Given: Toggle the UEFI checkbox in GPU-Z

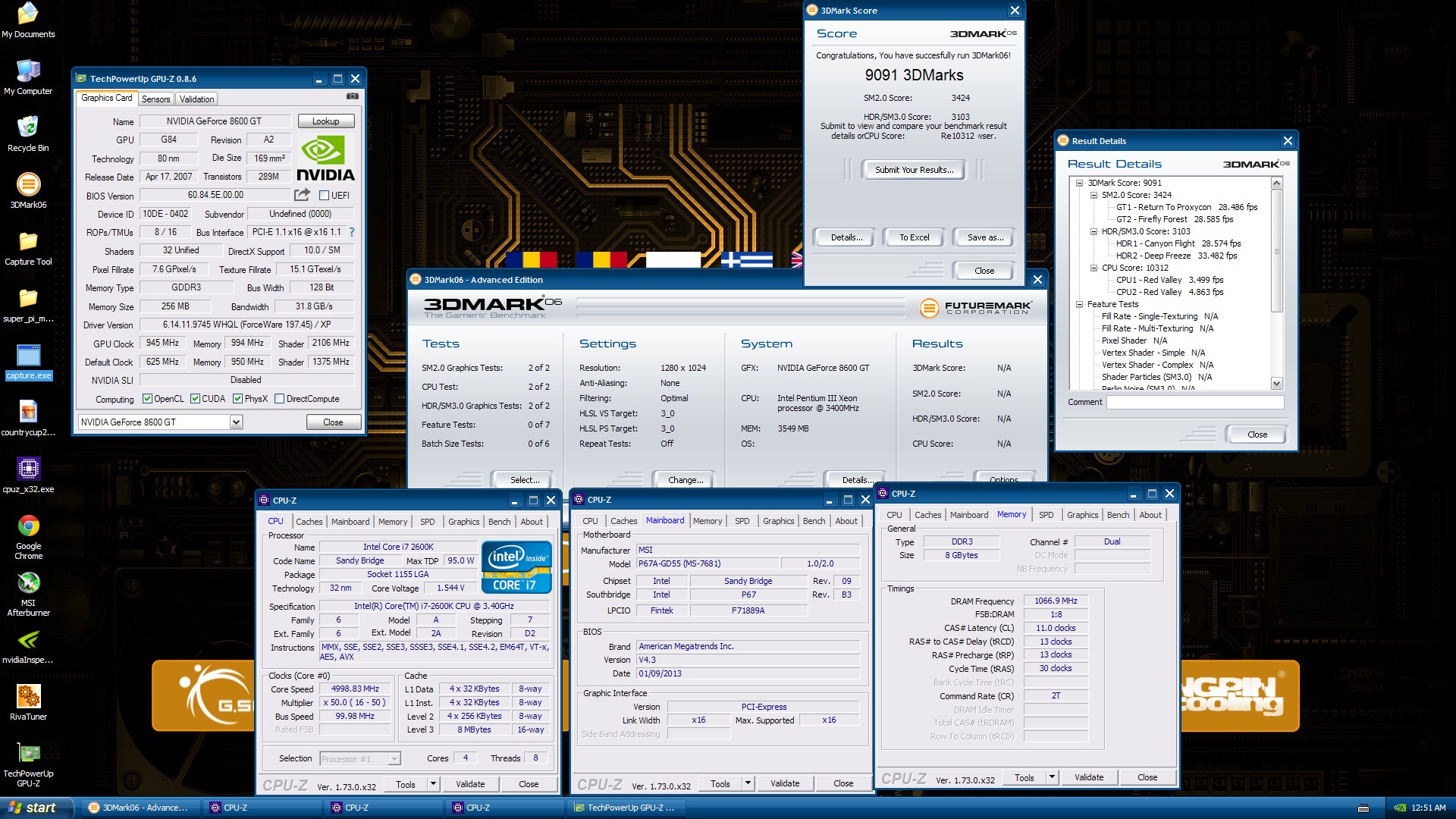Looking at the screenshot, I should click(x=324, y=196).
